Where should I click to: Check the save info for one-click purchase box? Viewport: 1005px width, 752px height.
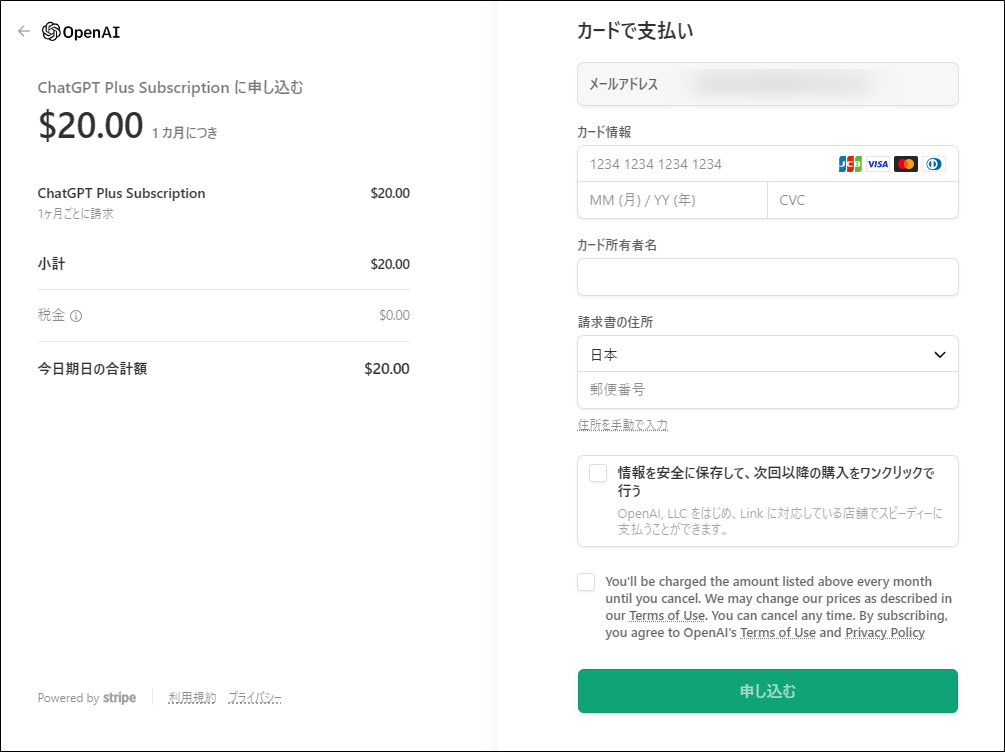597,473
